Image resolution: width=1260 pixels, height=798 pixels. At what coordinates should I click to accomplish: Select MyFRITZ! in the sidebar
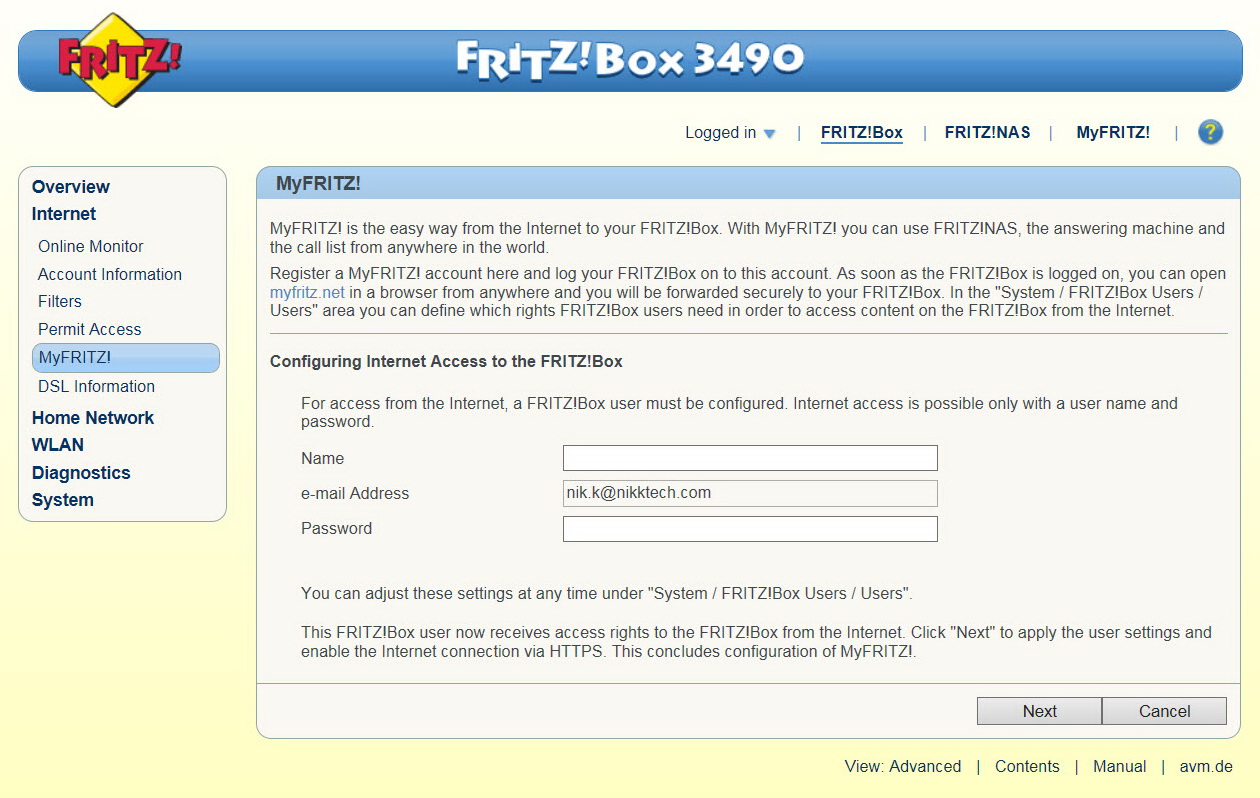coord(126,358)
